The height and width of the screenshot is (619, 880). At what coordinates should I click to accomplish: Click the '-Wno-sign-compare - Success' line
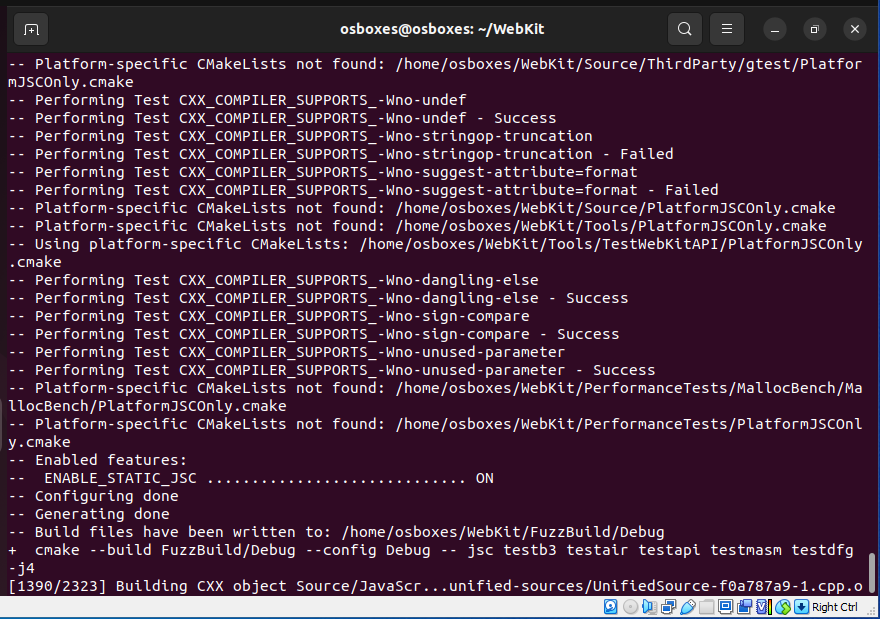[314, 334]
